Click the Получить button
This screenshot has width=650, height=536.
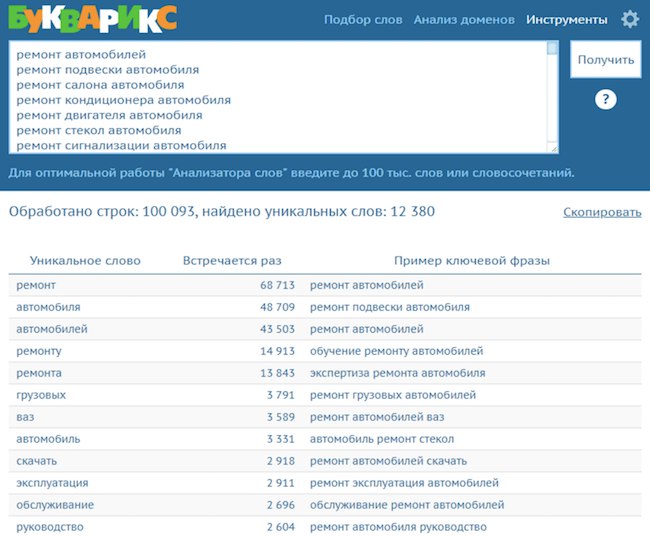tap(606, 59)
